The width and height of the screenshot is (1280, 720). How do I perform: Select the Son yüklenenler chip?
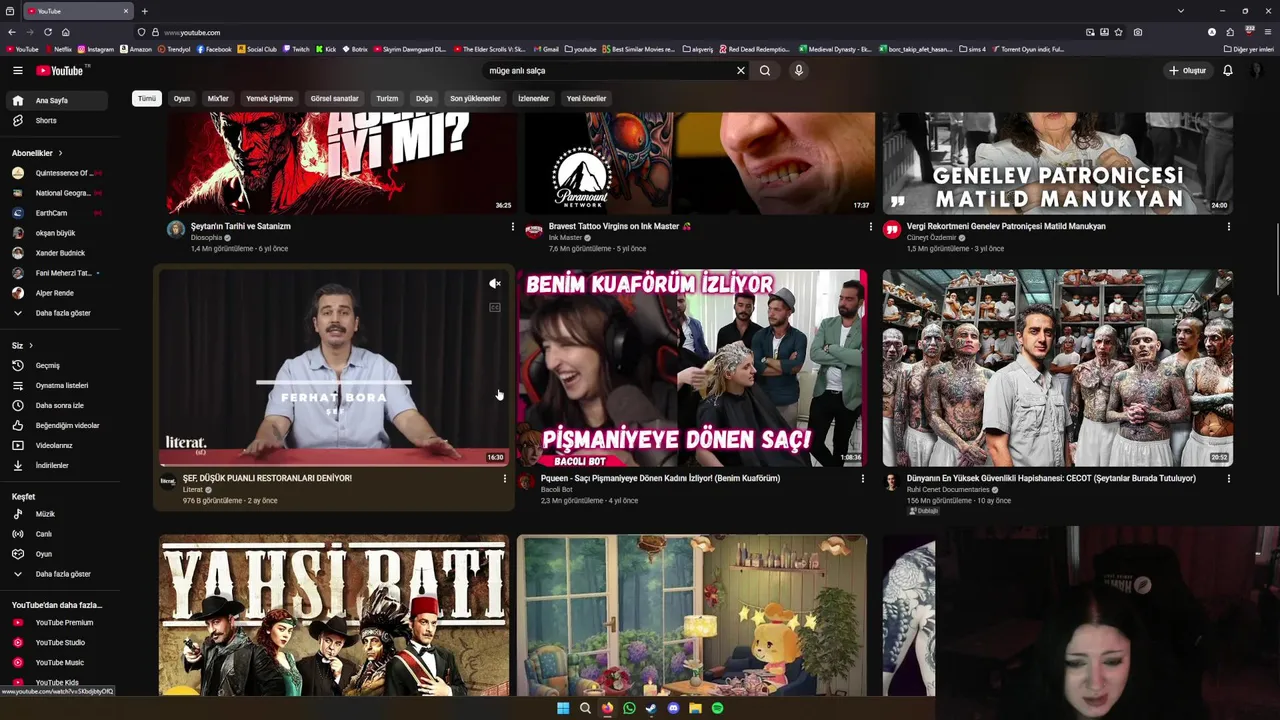click(x=475, y=98)
